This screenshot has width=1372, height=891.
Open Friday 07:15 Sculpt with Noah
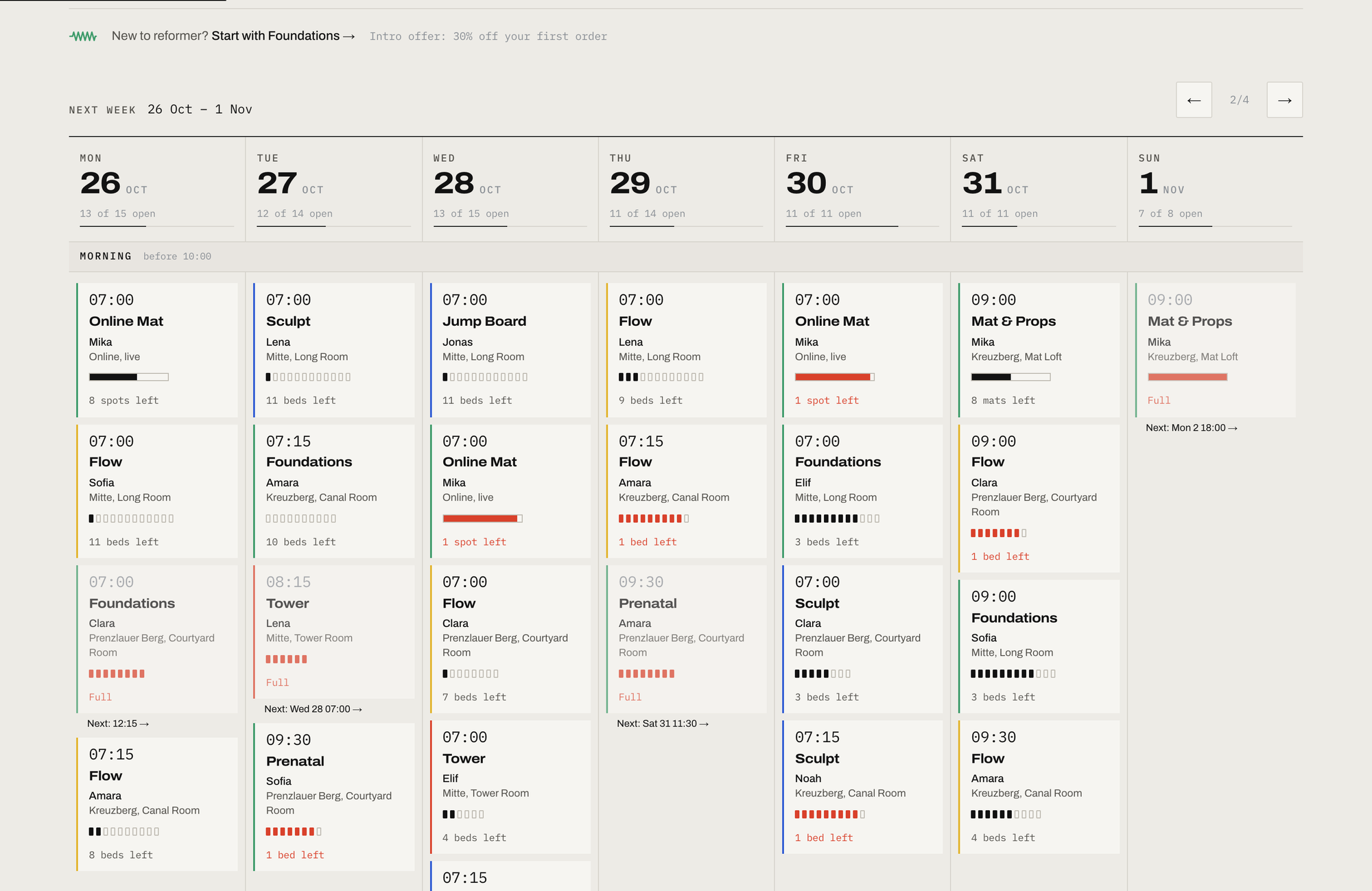(863, 787)
